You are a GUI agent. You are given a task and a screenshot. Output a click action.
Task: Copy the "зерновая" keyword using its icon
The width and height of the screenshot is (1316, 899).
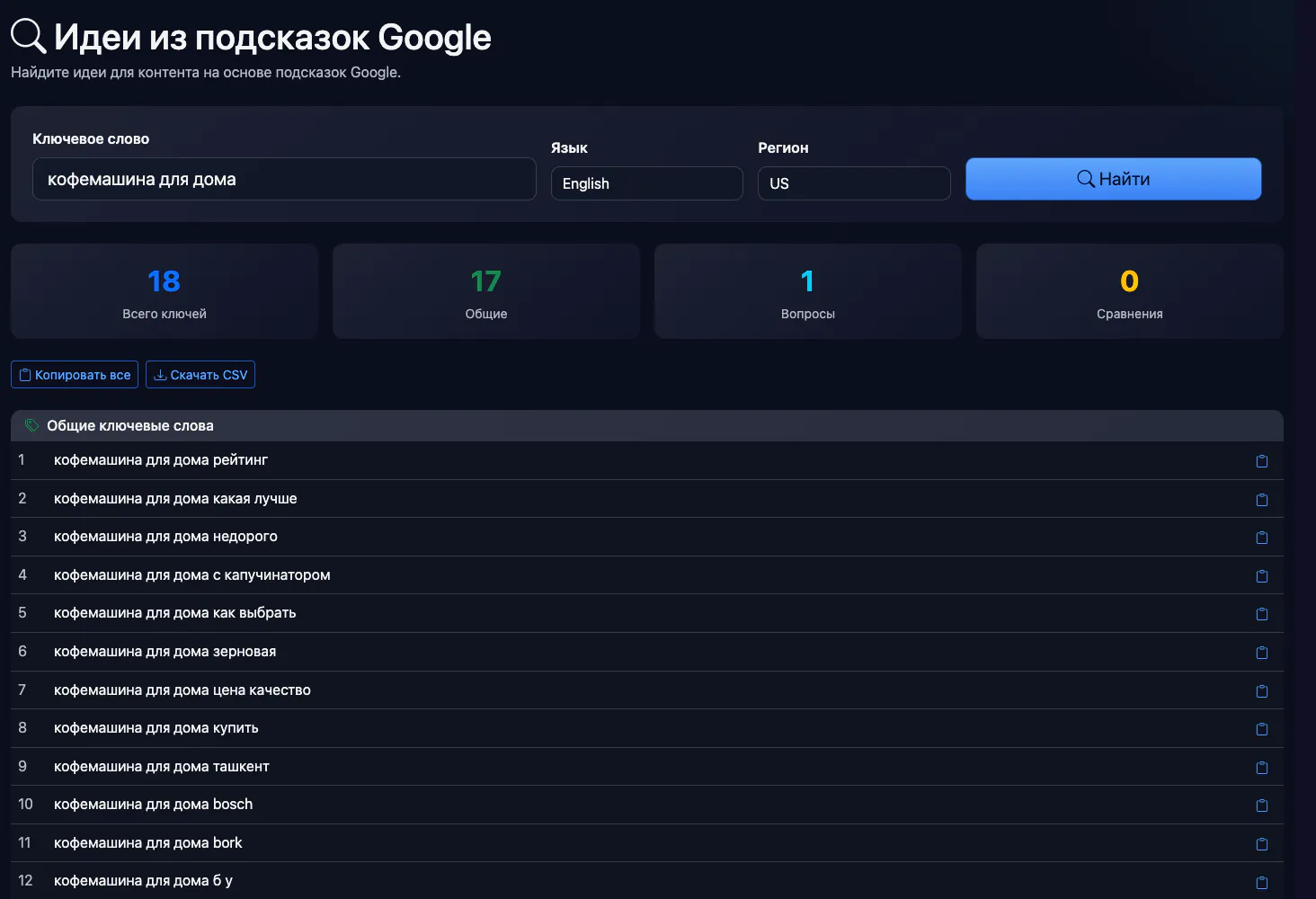click(x=1262, y=653)
